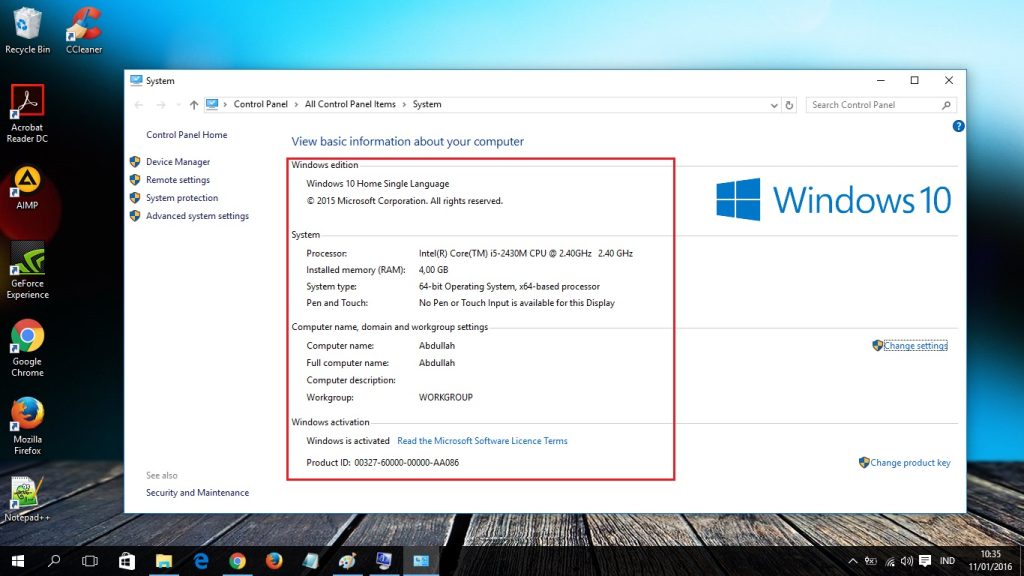Show hidden system tray icons
1024x576 pixels.
click(852, 561)
